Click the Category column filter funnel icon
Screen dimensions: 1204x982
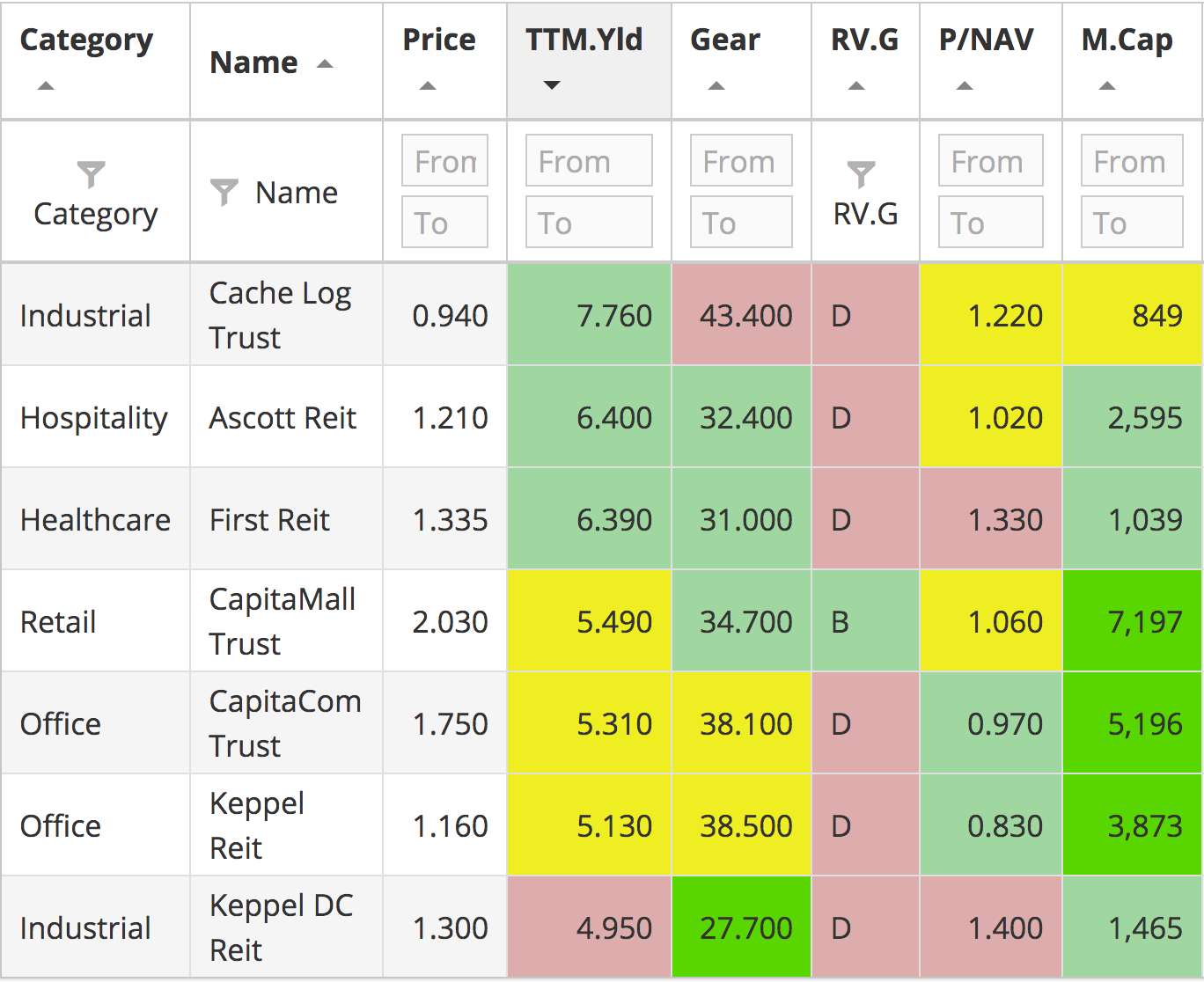pos(91,174)
